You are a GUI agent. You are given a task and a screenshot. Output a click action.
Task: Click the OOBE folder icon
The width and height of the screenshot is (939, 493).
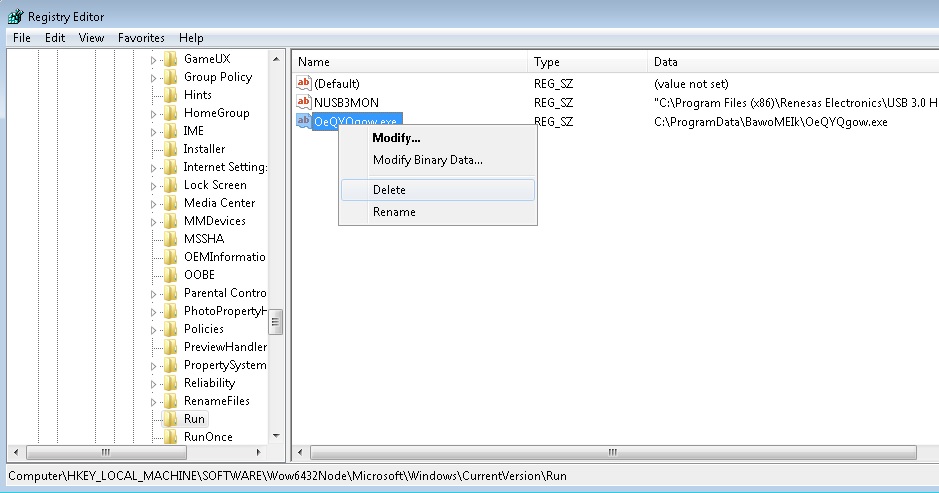pyautogui.click(x=171, y=274)
